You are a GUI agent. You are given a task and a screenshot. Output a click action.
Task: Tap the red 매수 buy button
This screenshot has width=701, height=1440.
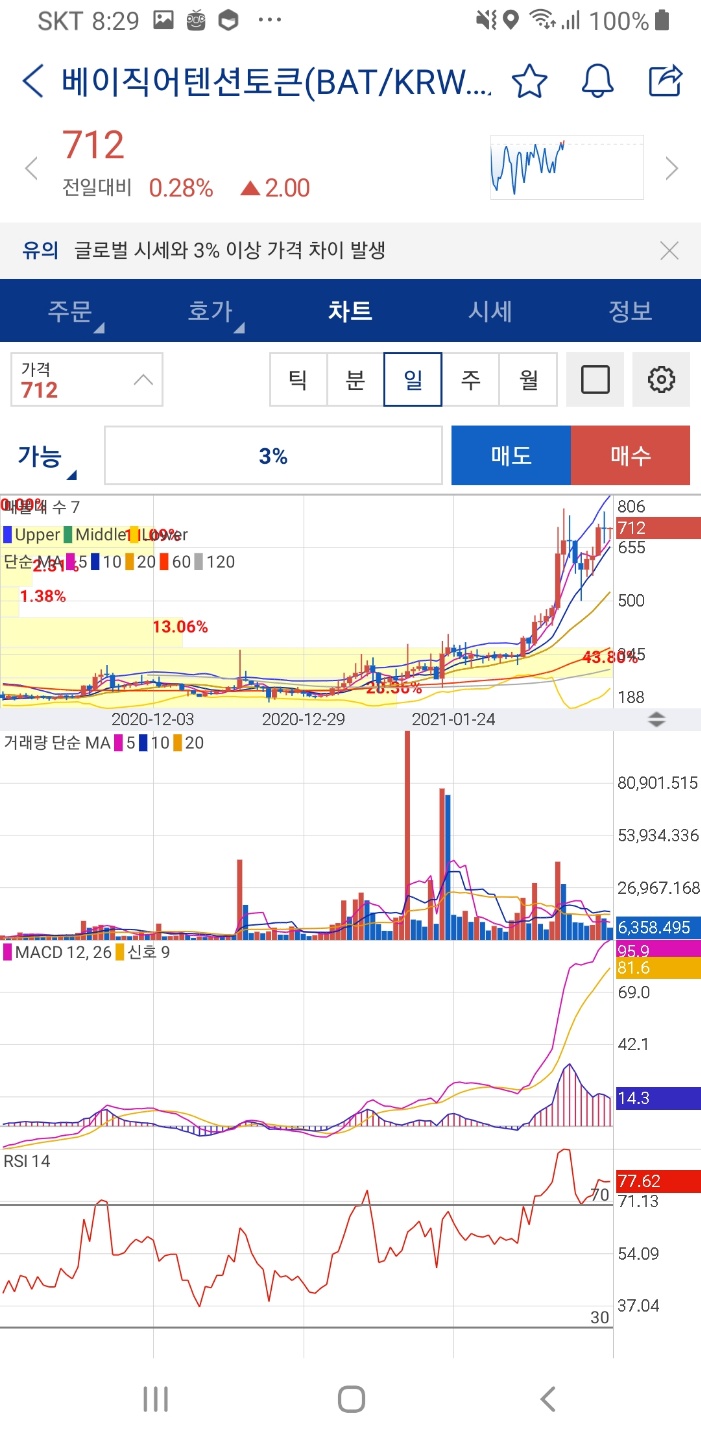631,456
